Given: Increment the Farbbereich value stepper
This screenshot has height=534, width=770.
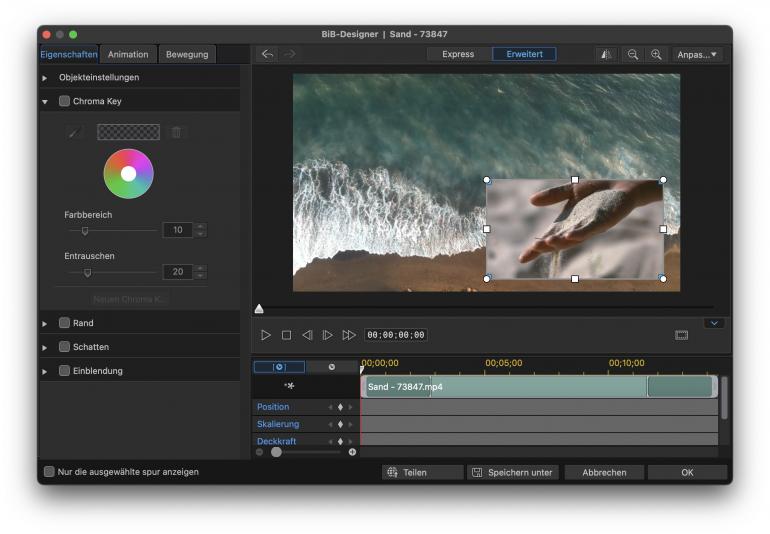Looking at the screenshot, I should point(200,226).
